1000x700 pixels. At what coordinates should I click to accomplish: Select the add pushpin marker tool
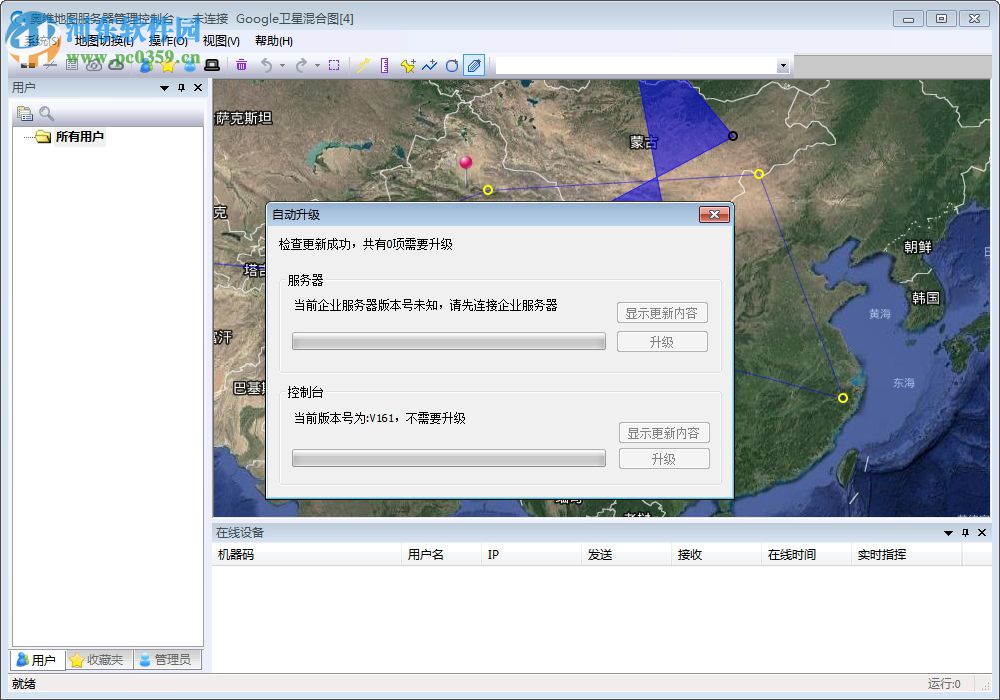(x=407, y=65)
